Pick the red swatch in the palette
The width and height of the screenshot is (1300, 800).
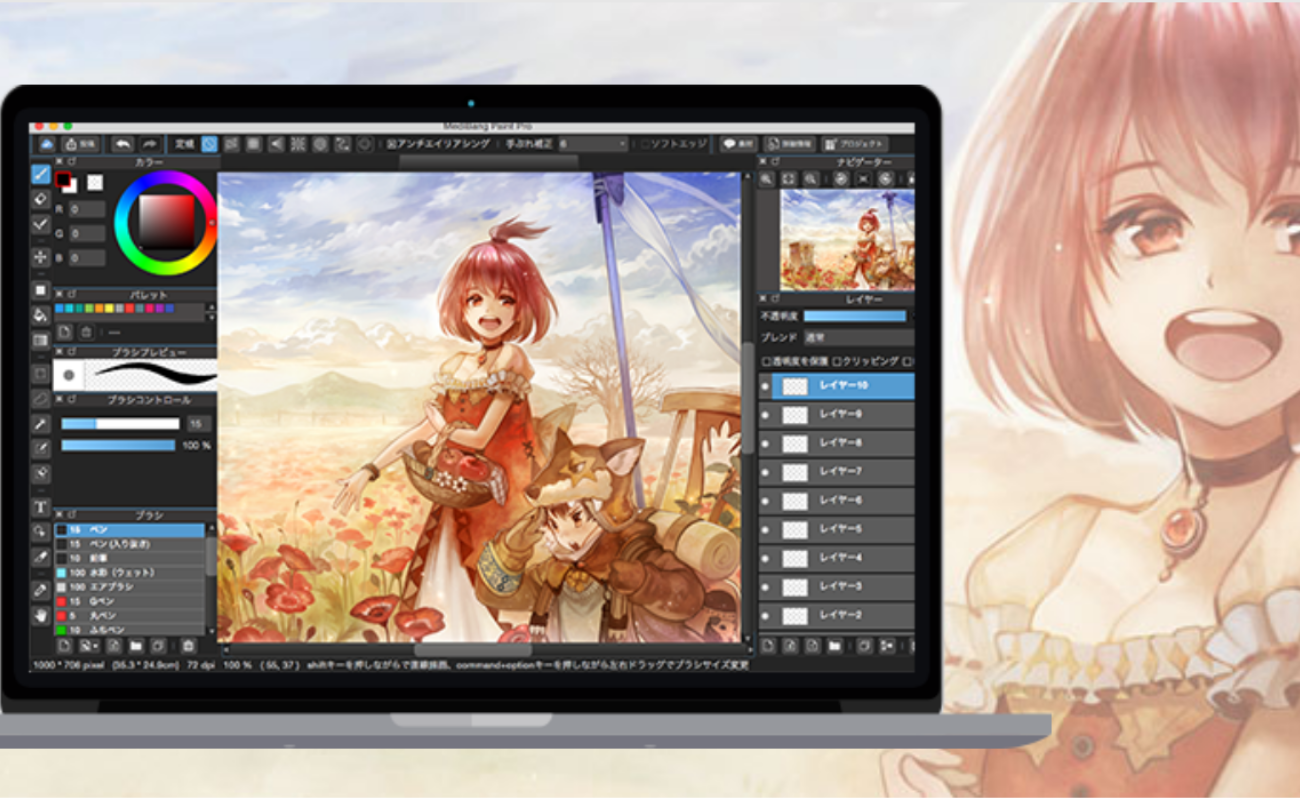(x=129, y=309)
